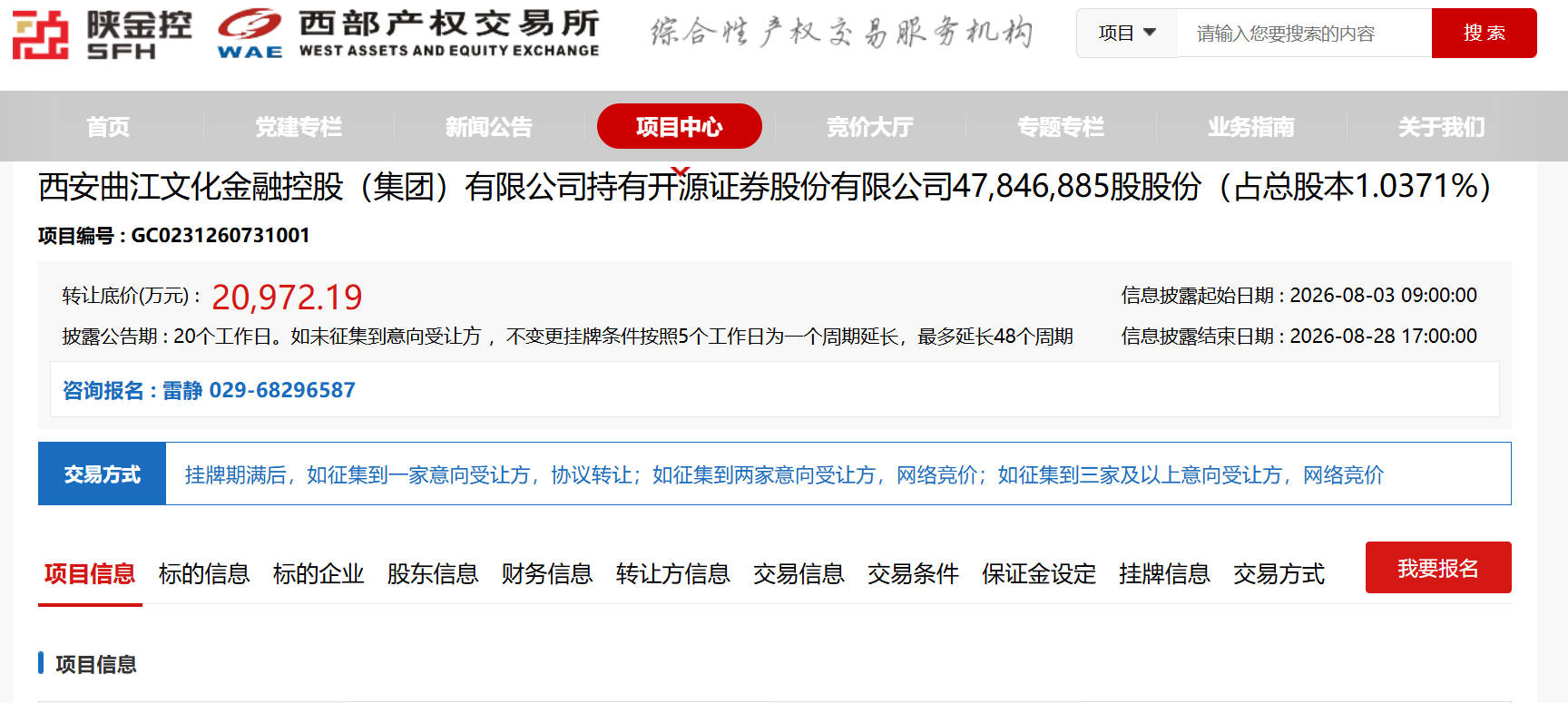The image size is (1568, 703).
Task: Open 专题专栏 navigation item
Action: point(1061,127)
